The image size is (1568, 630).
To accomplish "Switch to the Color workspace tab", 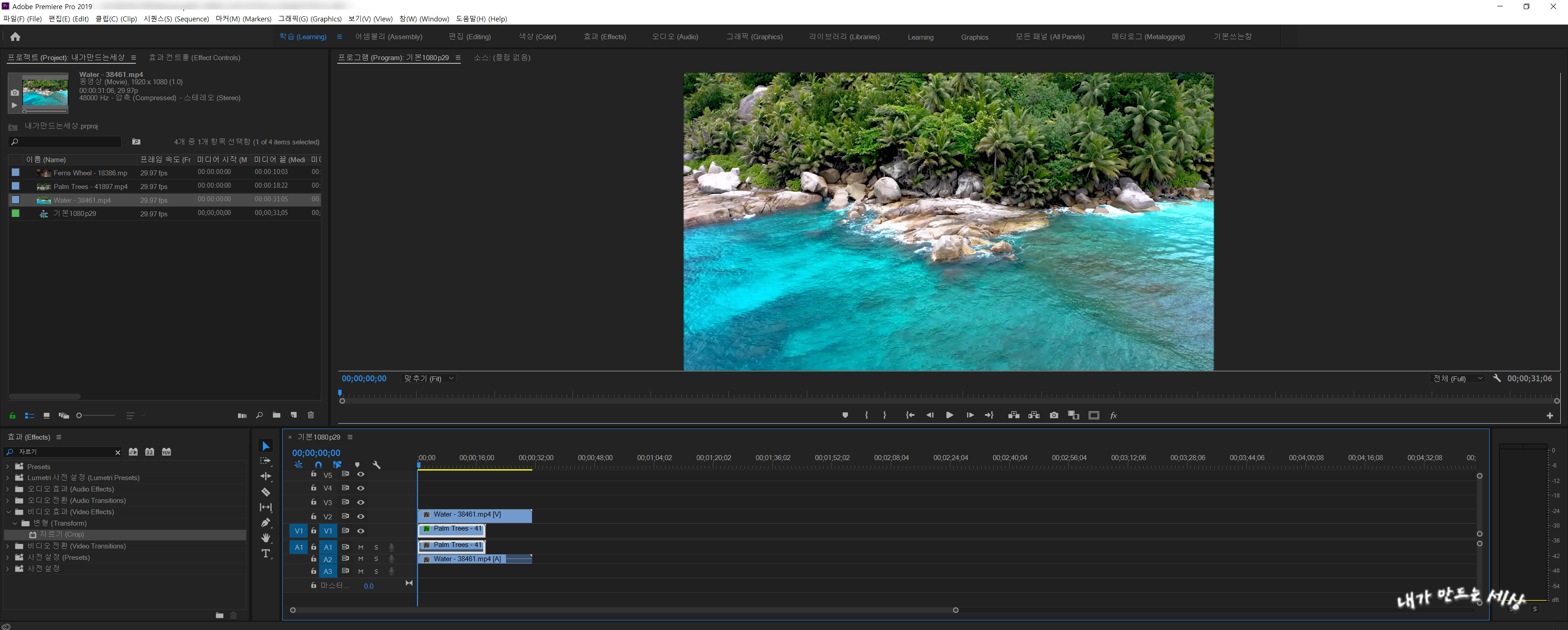I will point(537,37).
